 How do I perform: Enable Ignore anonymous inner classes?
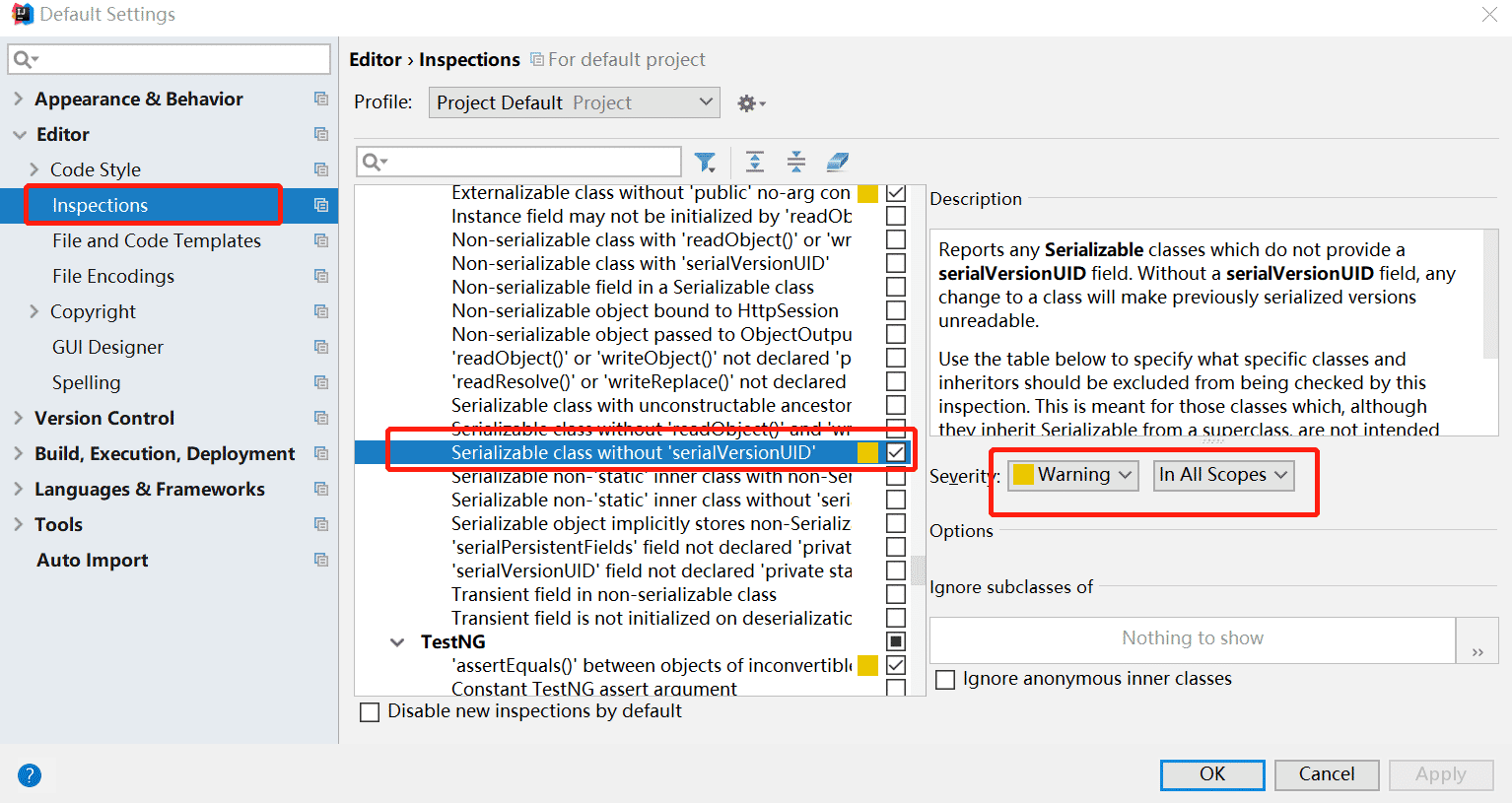[x=945, y=680]
